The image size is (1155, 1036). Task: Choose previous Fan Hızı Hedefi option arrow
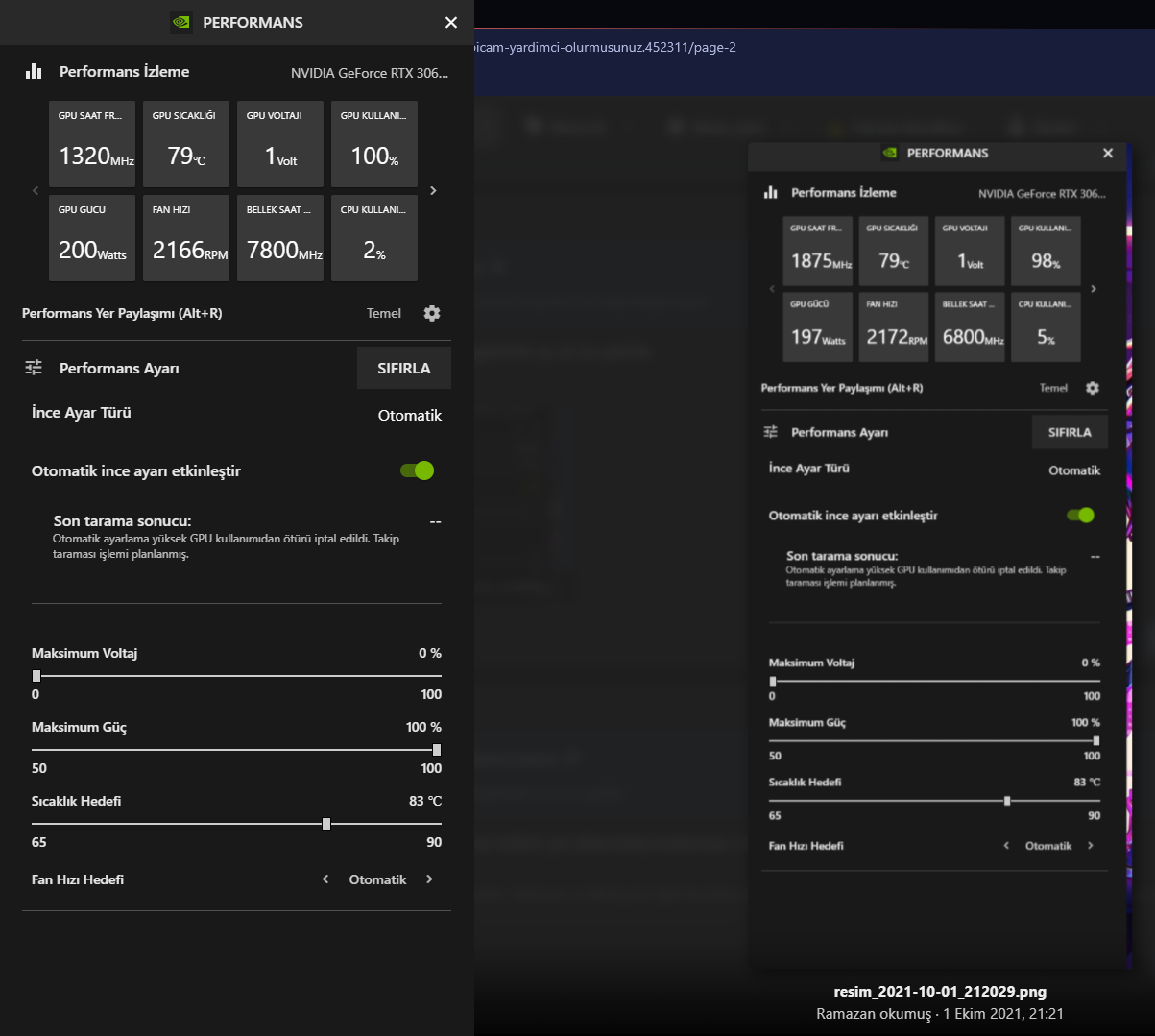pos(325,879)
